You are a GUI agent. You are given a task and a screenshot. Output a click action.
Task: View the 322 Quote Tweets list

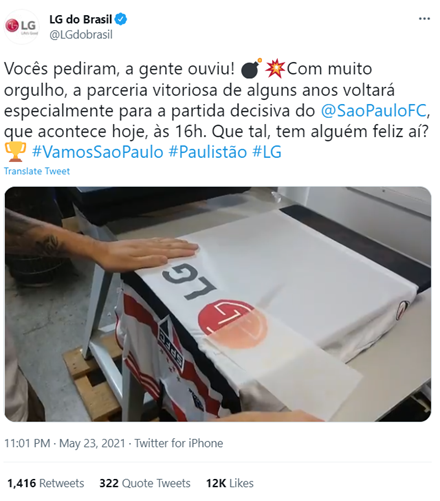click(x=145, y=483)
